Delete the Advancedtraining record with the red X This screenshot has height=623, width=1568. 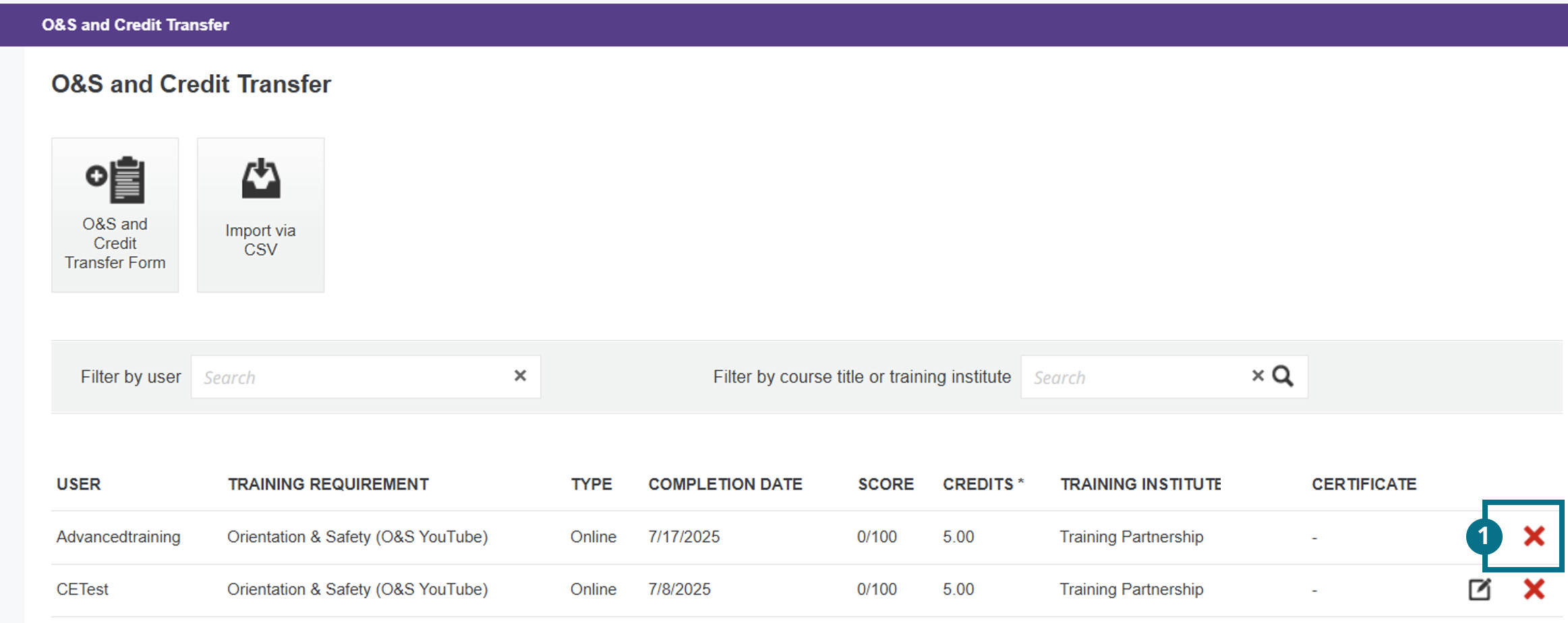1534,536
